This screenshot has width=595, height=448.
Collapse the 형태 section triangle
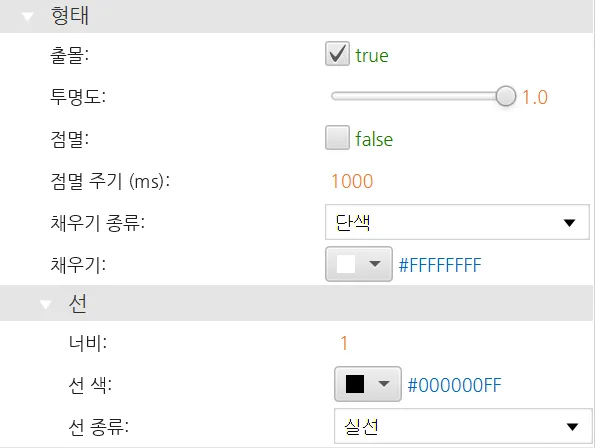pos(27,17)
